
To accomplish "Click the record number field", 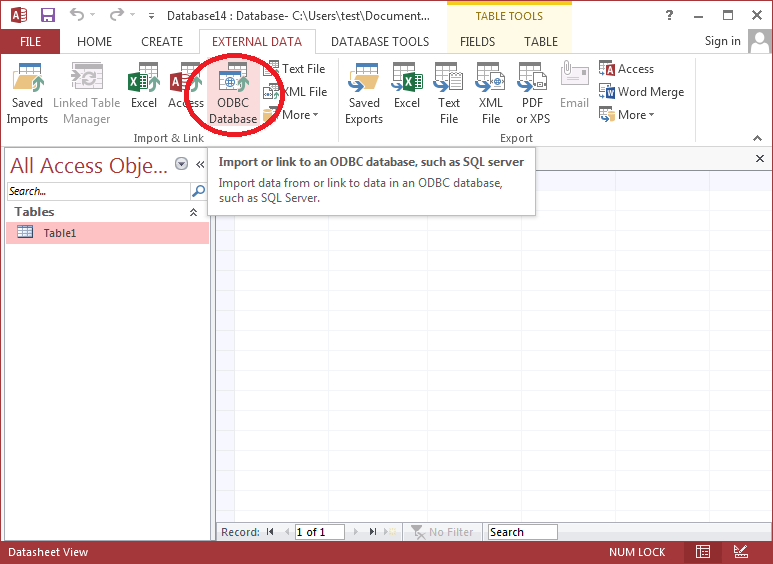I will [x=319, y=532].
